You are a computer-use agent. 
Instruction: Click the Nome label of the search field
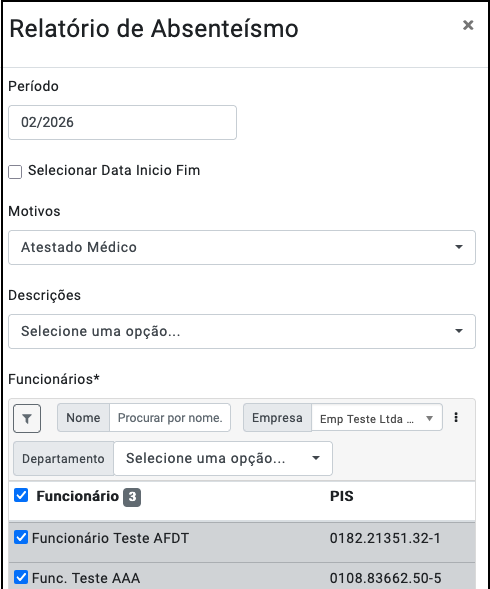pos(83,418)
